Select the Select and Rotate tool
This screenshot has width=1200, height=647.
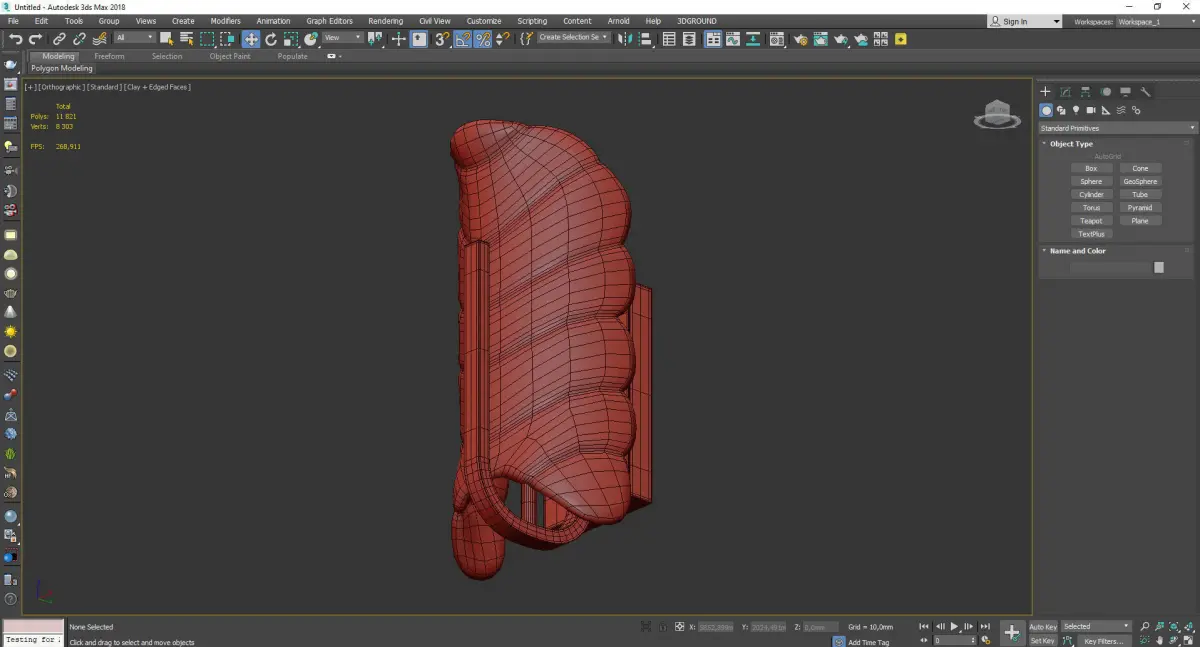pos(271,39)
